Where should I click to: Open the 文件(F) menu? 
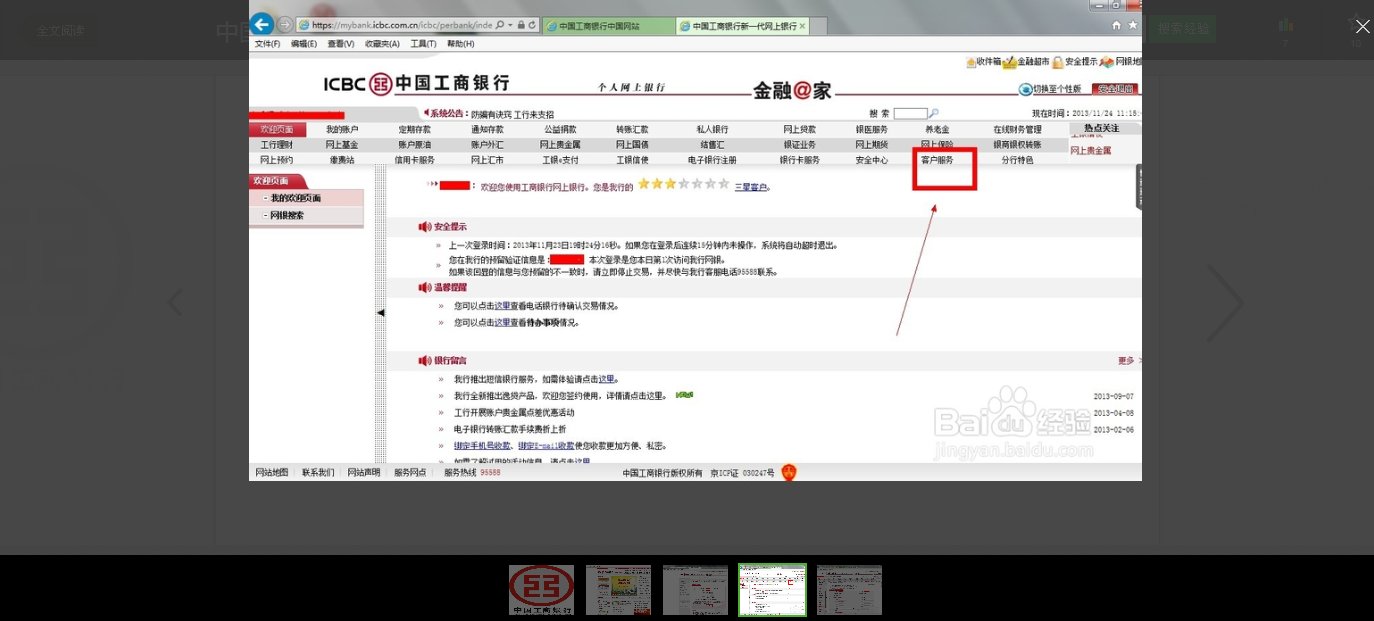coord(268,44)
